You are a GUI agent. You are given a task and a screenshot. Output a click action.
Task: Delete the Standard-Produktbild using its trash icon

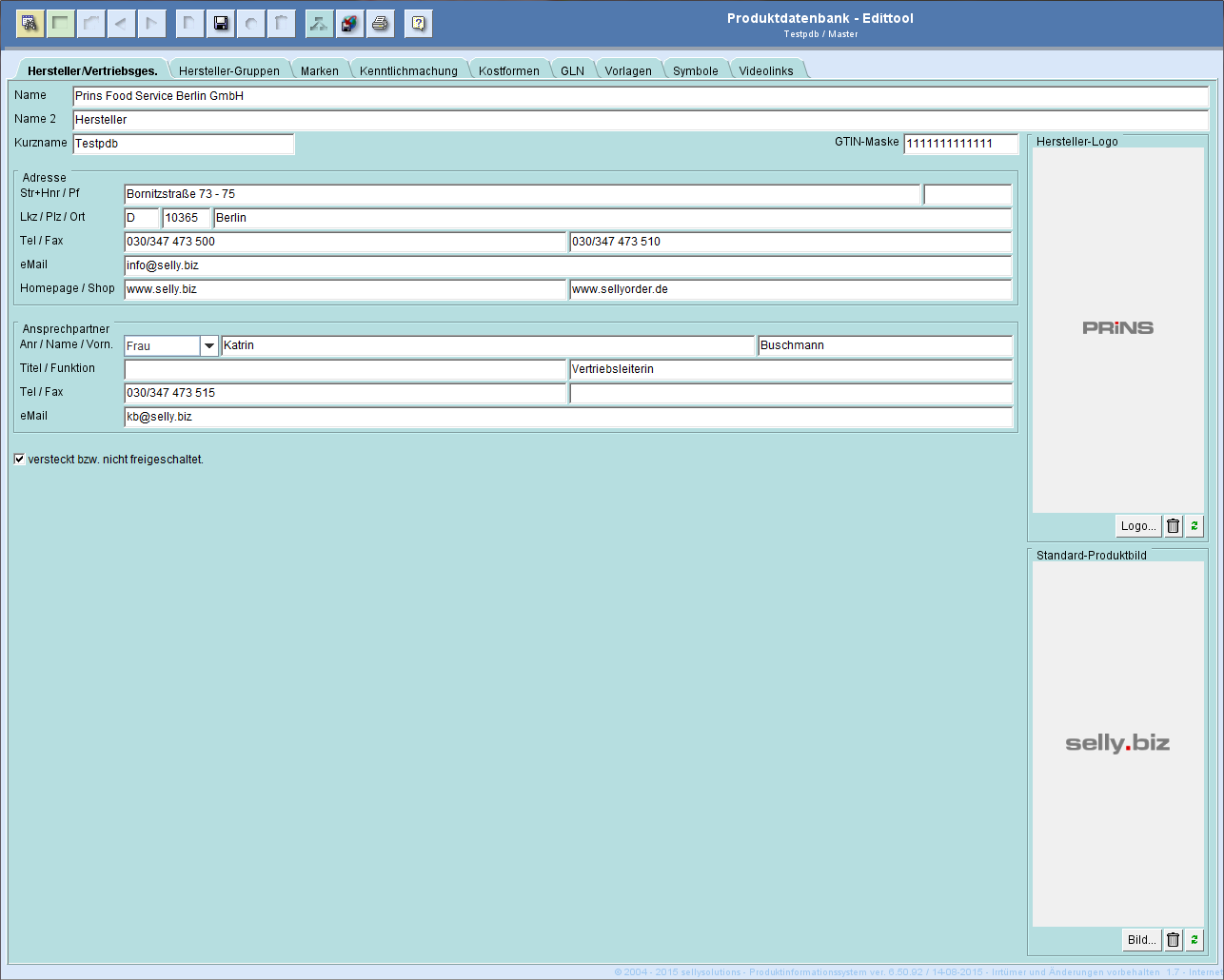1174,940
